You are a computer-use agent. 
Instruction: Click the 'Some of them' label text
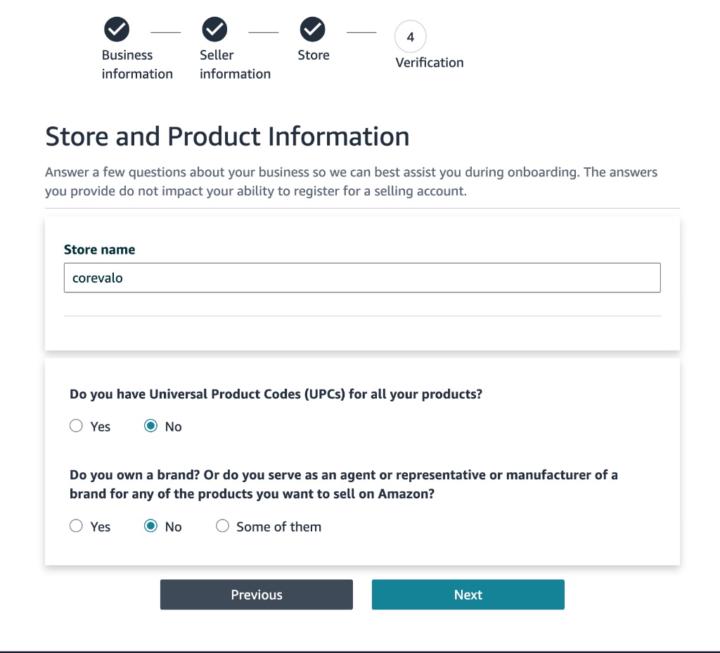(279, 527)
